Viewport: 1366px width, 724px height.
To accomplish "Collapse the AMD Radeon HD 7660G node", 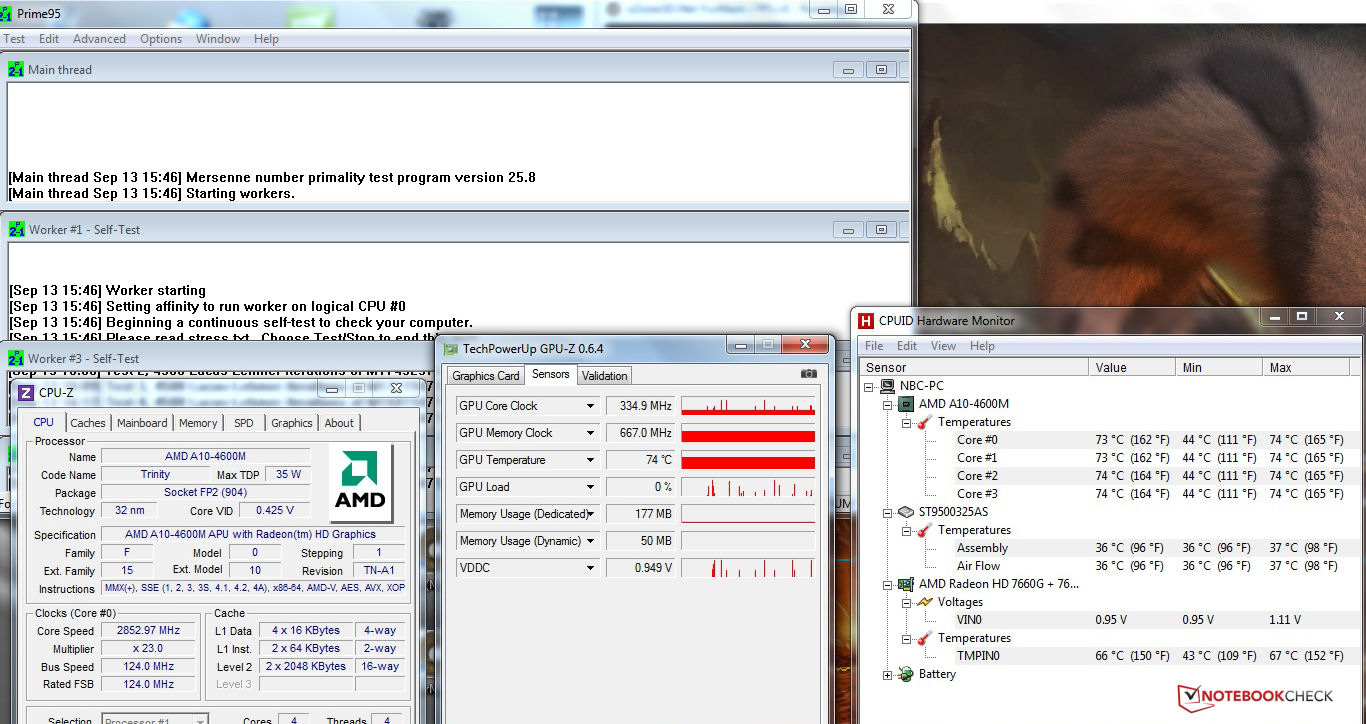I will 888,584.
